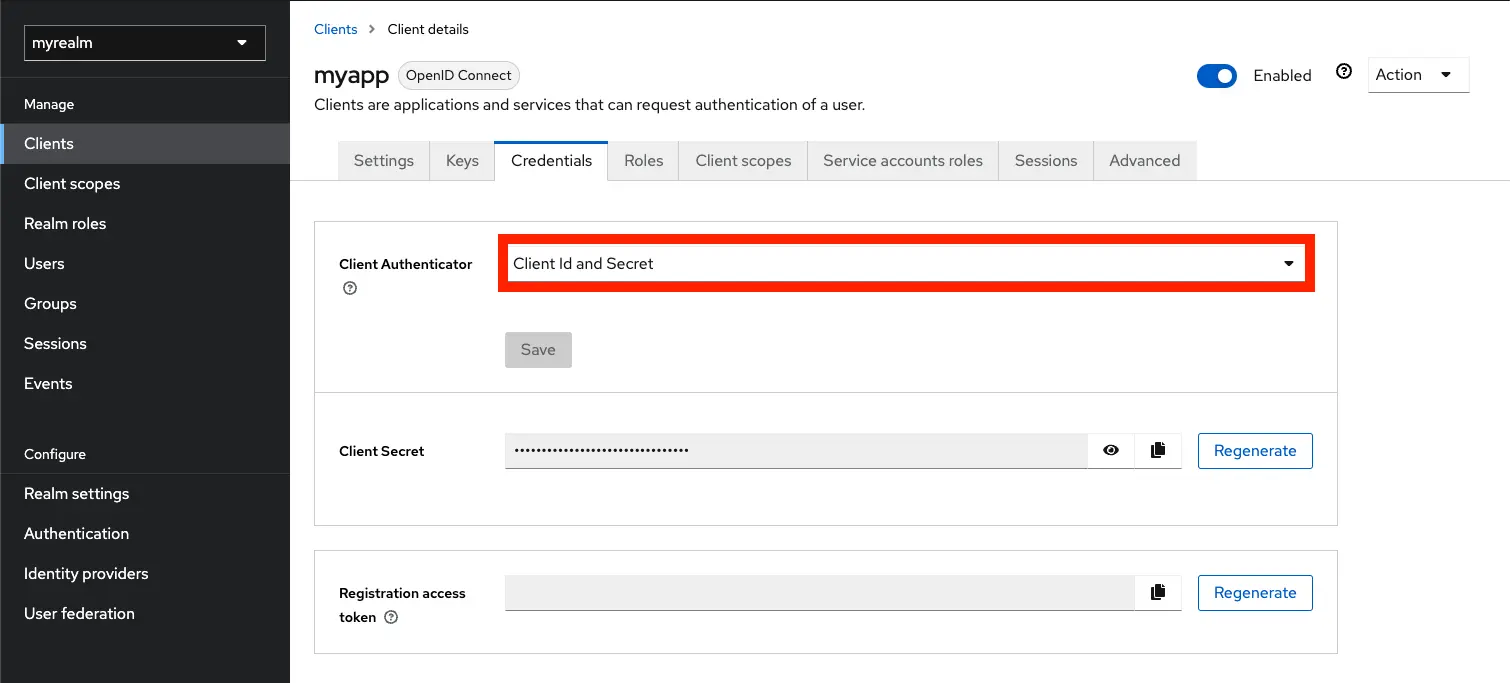Open Realm settings from the sidebar

(76, 493)
